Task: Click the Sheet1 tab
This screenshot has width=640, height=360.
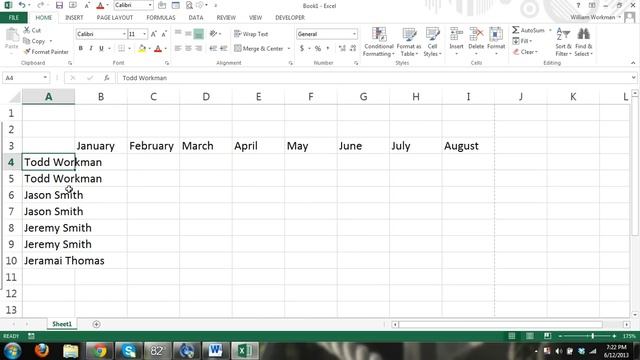Action: [62, 324]
